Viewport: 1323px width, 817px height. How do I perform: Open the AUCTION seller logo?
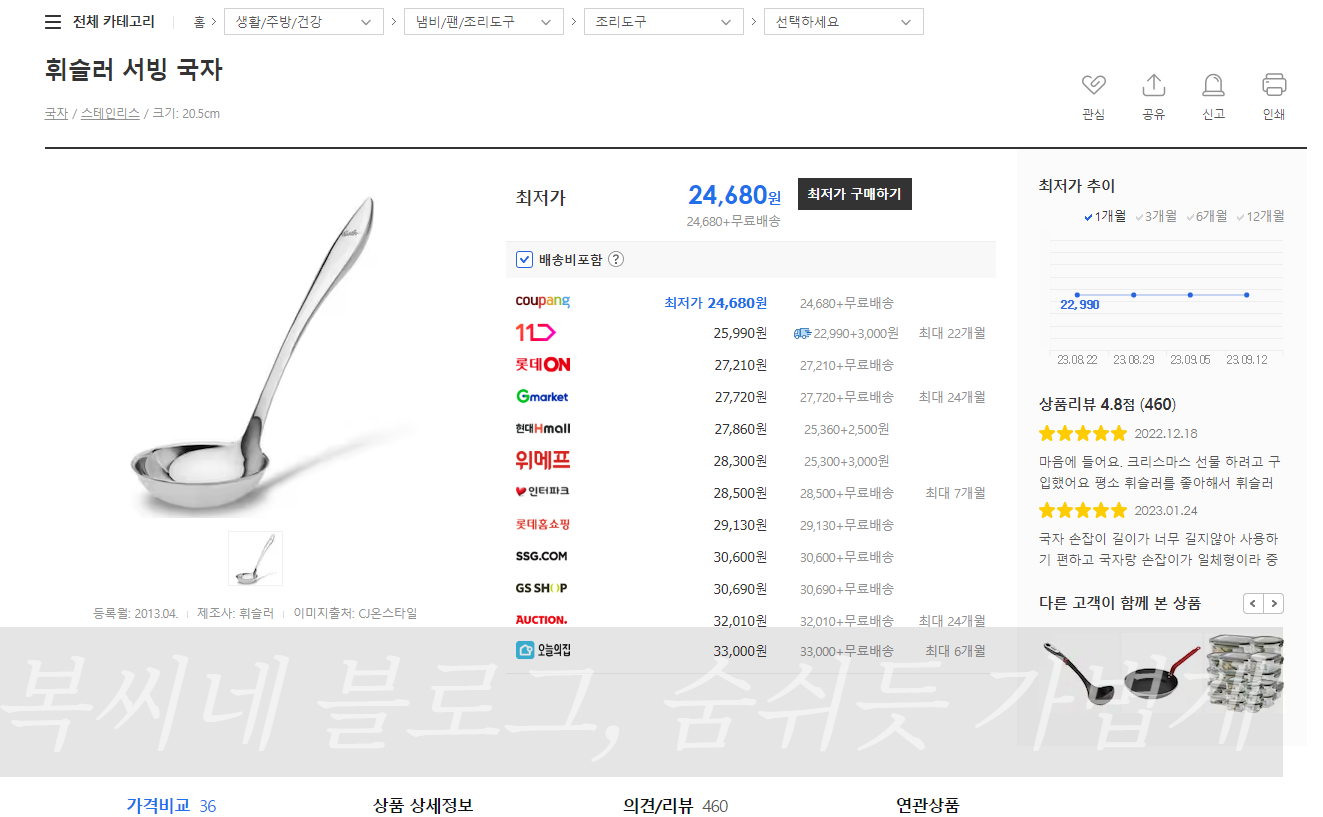(542, 620)
